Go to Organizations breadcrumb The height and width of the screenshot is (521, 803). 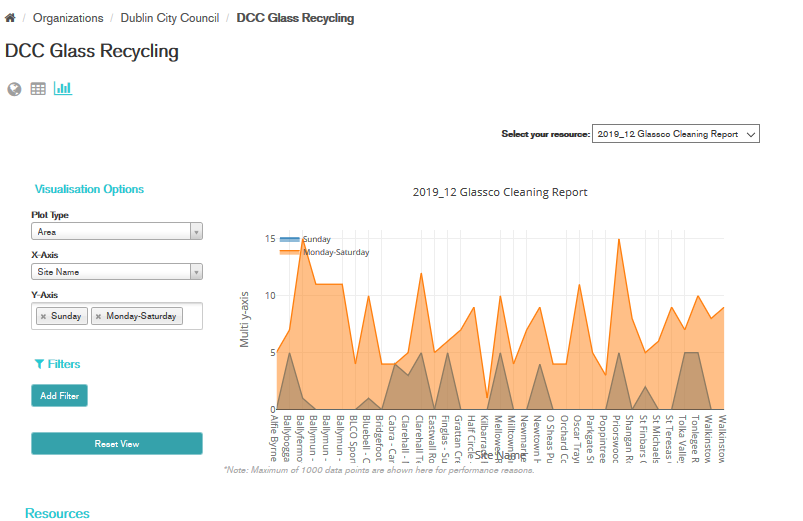click(68, 18)
